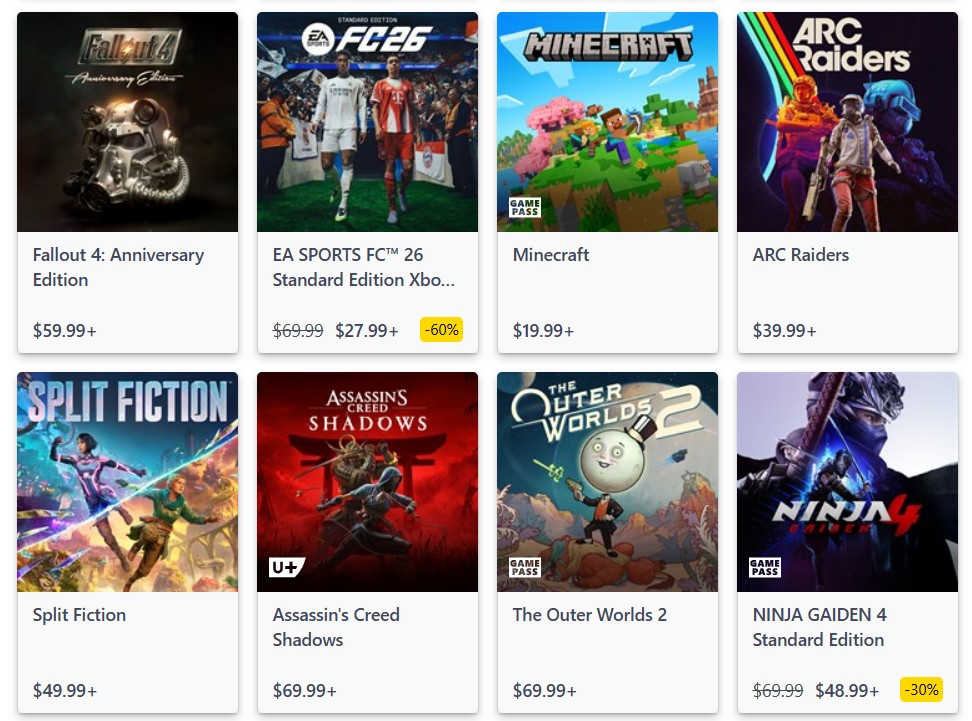Click the Game Pass badge on NINJA GAIDEN 4
972x721 pixels.
click(x=764, y=567)
